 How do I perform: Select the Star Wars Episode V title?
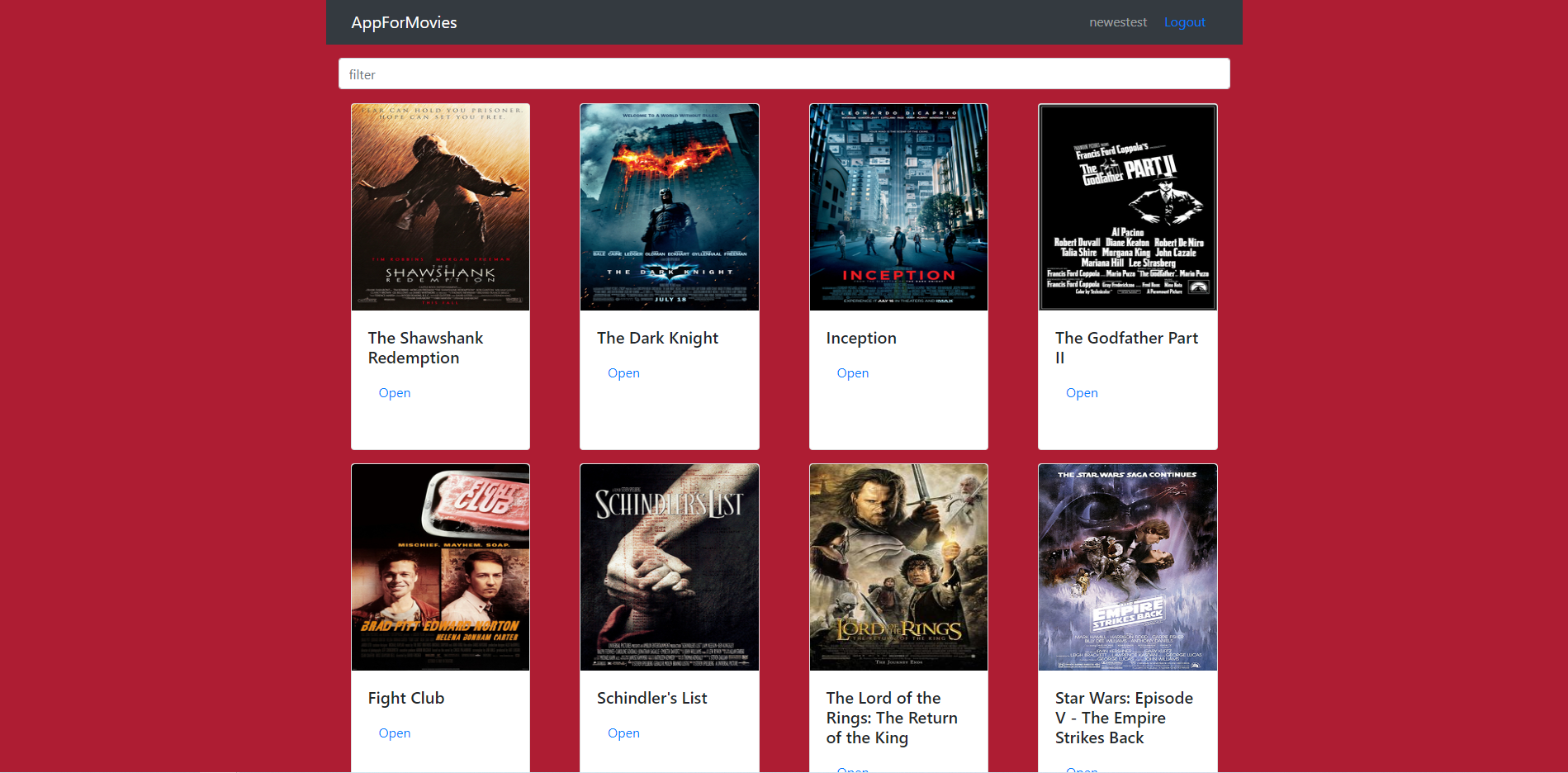coord(1124,718)
